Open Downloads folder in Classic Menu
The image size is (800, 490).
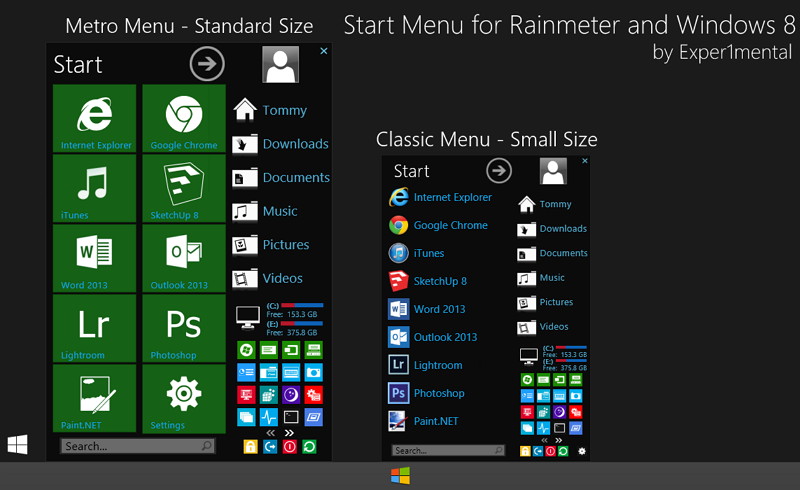pos(552,229)
